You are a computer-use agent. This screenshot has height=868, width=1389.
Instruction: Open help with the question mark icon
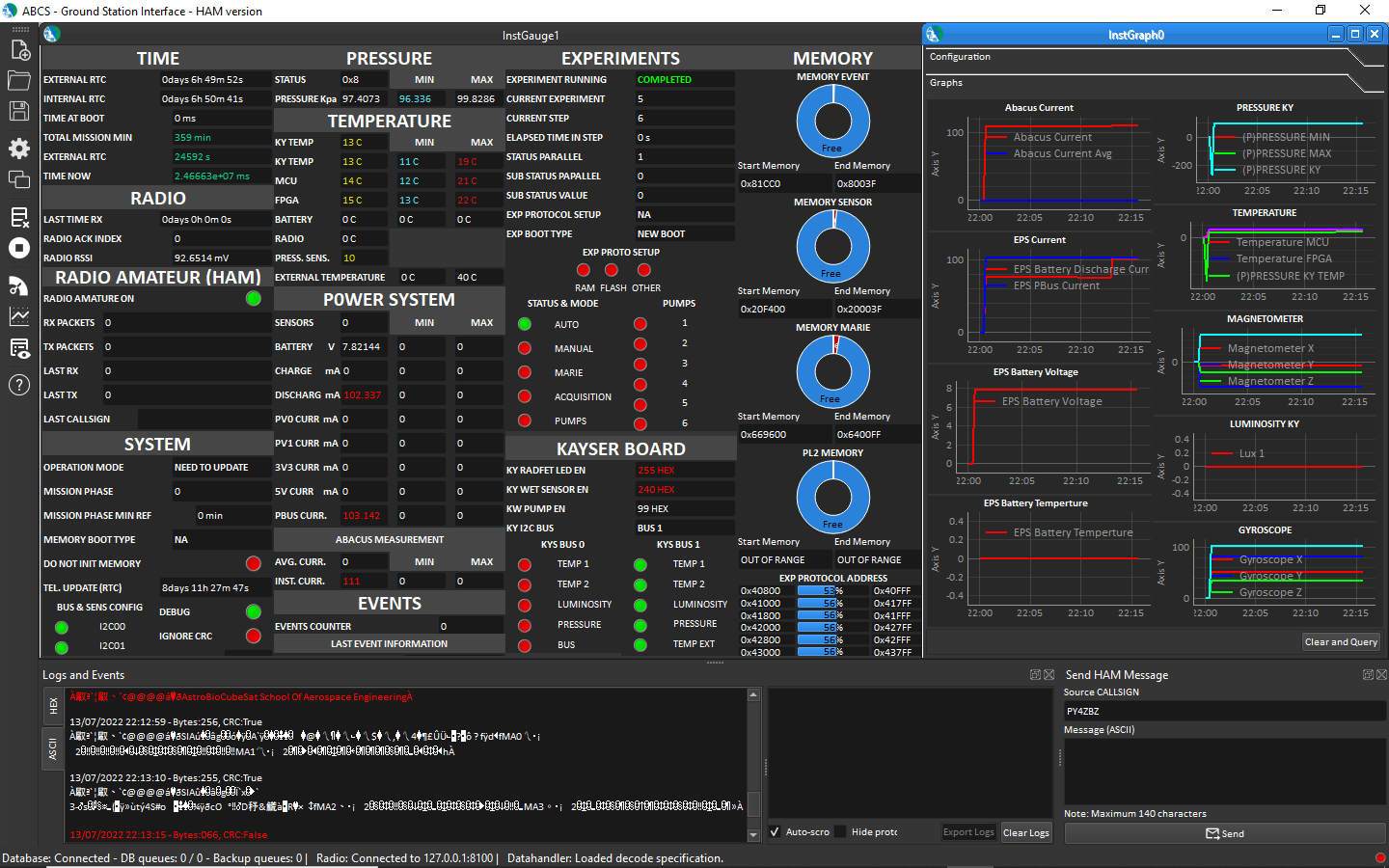(19, 386)
